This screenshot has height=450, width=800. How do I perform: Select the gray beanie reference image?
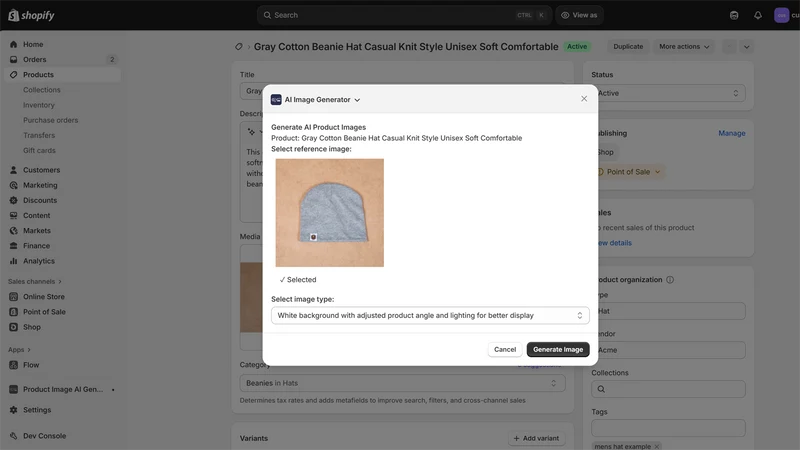330,213
